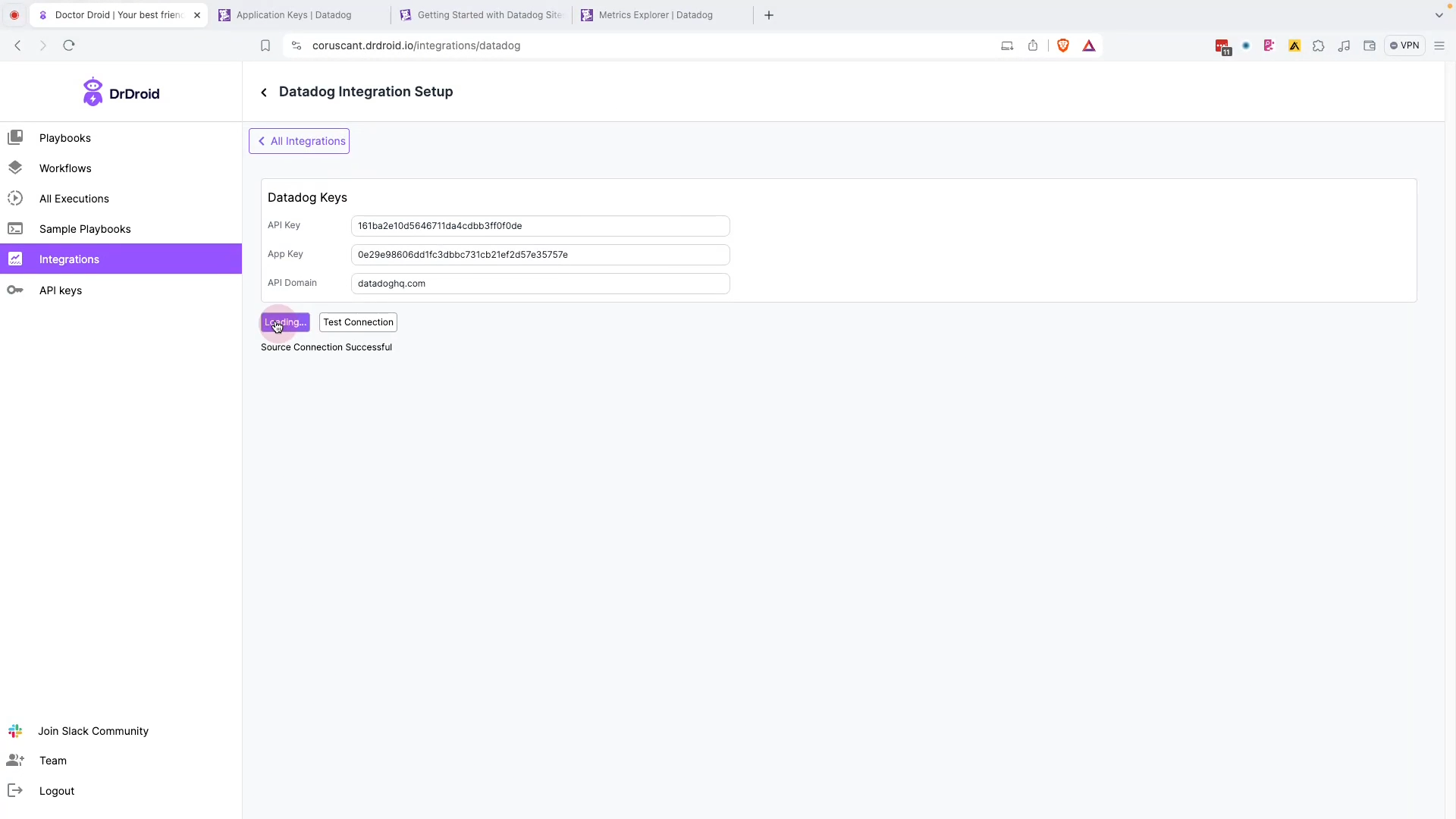Click the bookmark icon in address bar
Screen dimensions: 1456x819
tap(265, 45)
